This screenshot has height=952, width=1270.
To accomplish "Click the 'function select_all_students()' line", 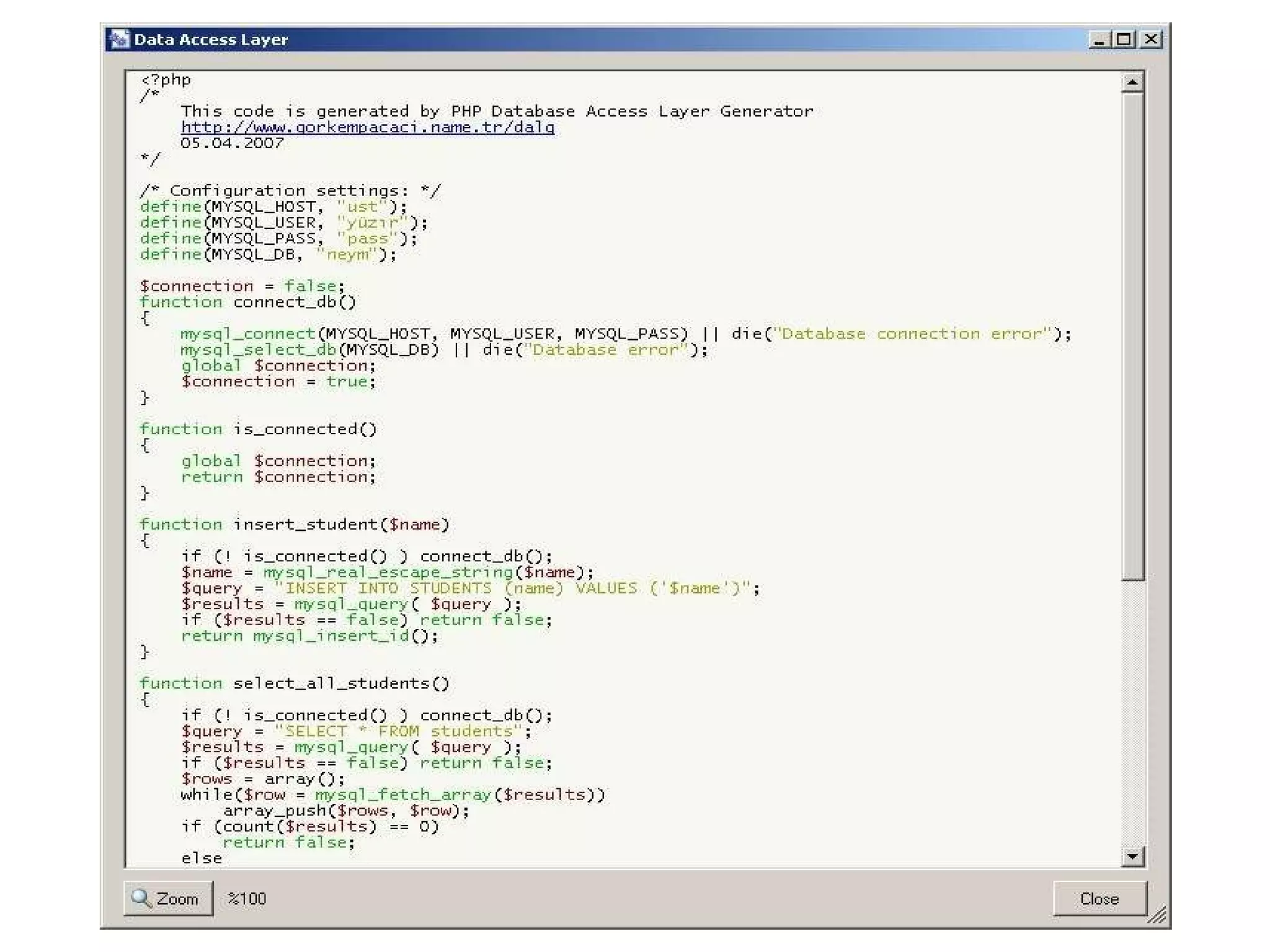I will (295, 683).
